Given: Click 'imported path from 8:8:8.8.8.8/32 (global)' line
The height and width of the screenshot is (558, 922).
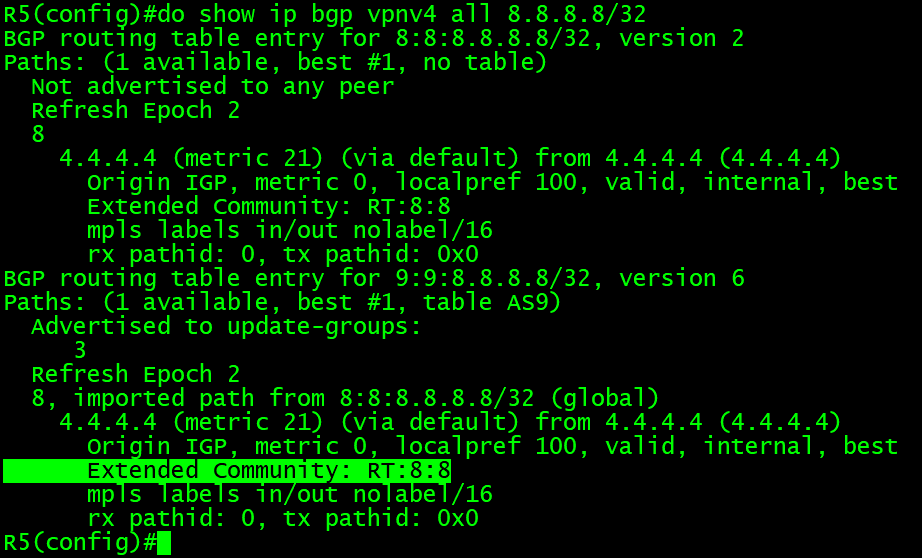Looking at the screenshot, I should (345, 398).
